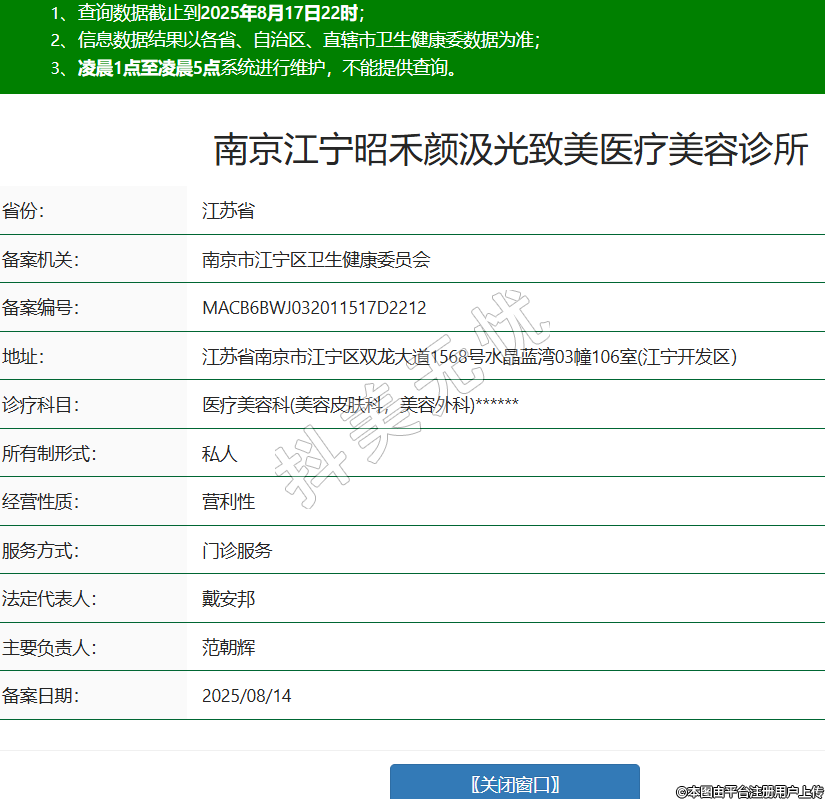
Task: Click the legal representative name 戴安邦
Action: [x=228, y=599]
